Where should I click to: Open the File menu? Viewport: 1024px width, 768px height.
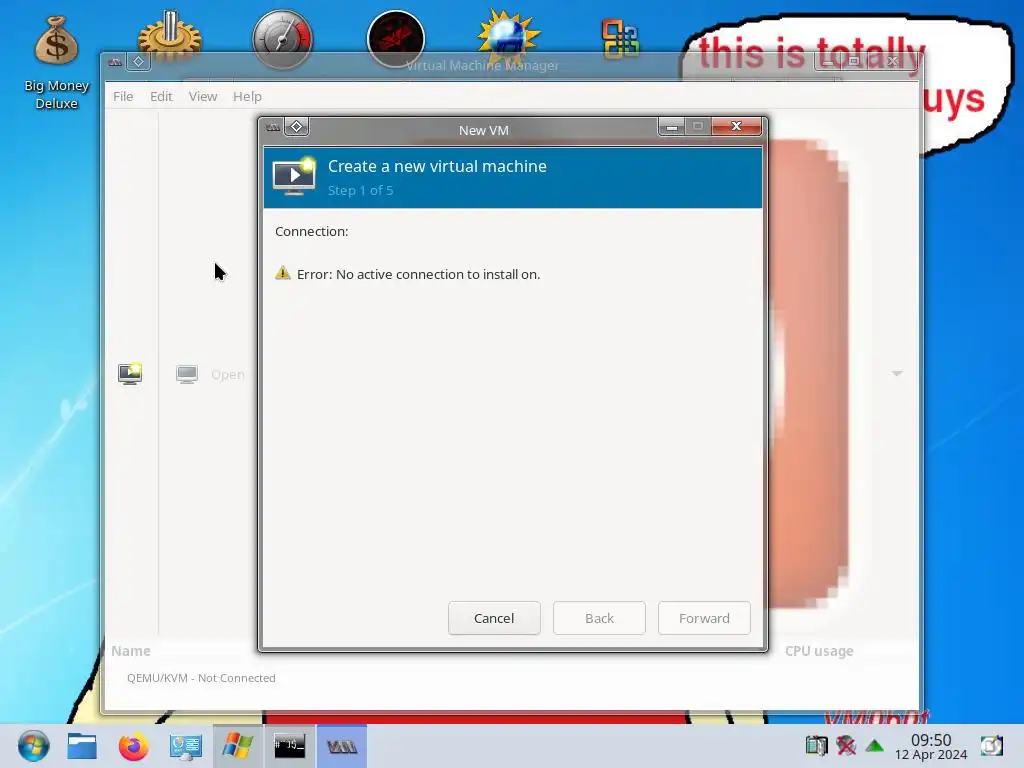point(123,97)
